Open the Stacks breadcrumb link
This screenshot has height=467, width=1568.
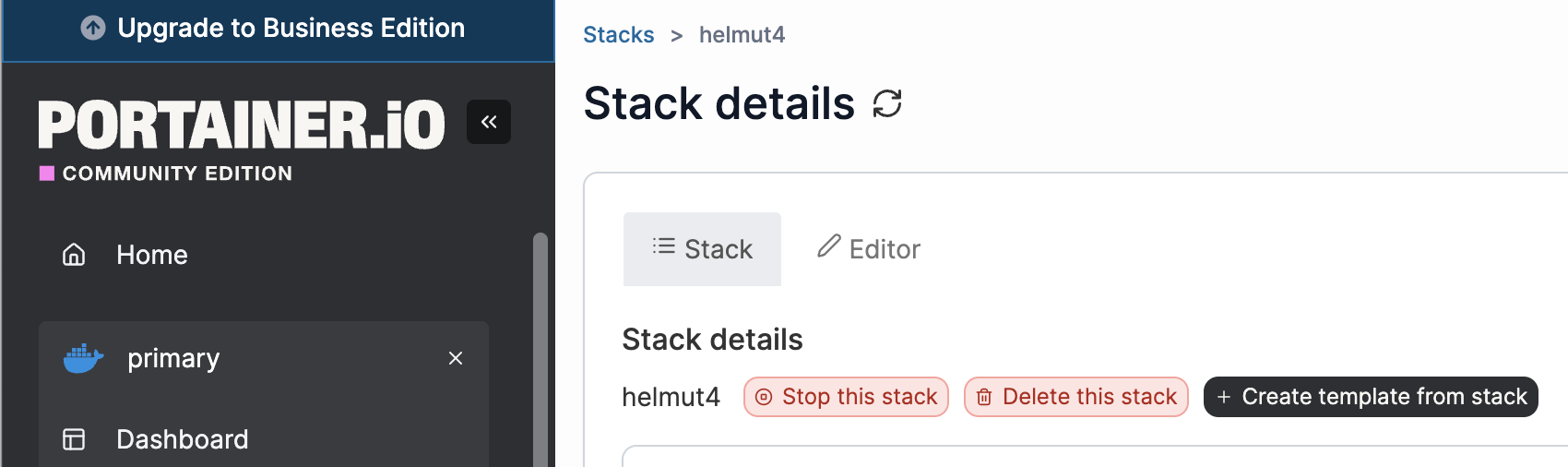click(618, 35)
